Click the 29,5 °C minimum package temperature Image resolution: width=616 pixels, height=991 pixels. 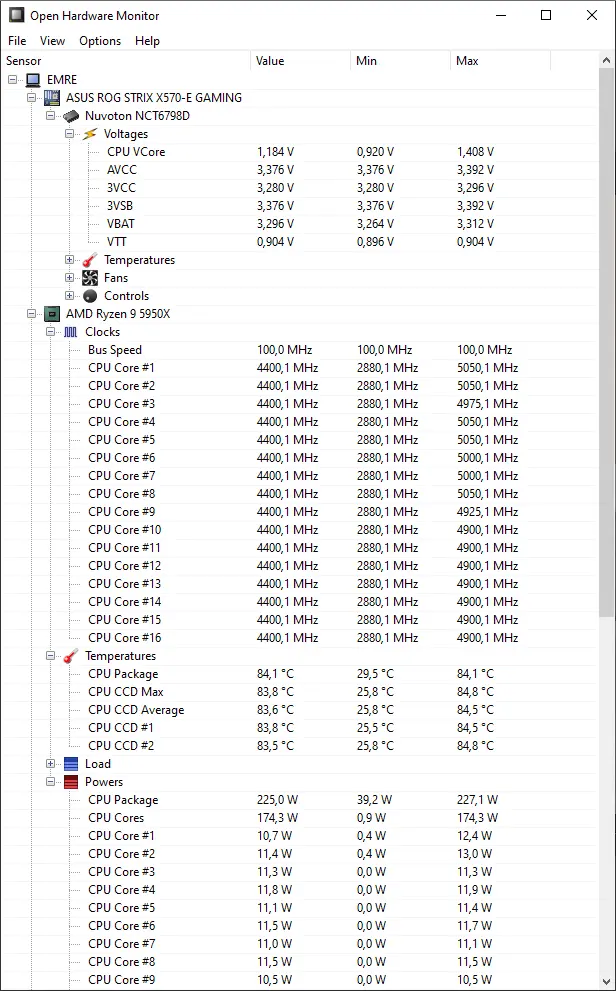tap(375, 674)
